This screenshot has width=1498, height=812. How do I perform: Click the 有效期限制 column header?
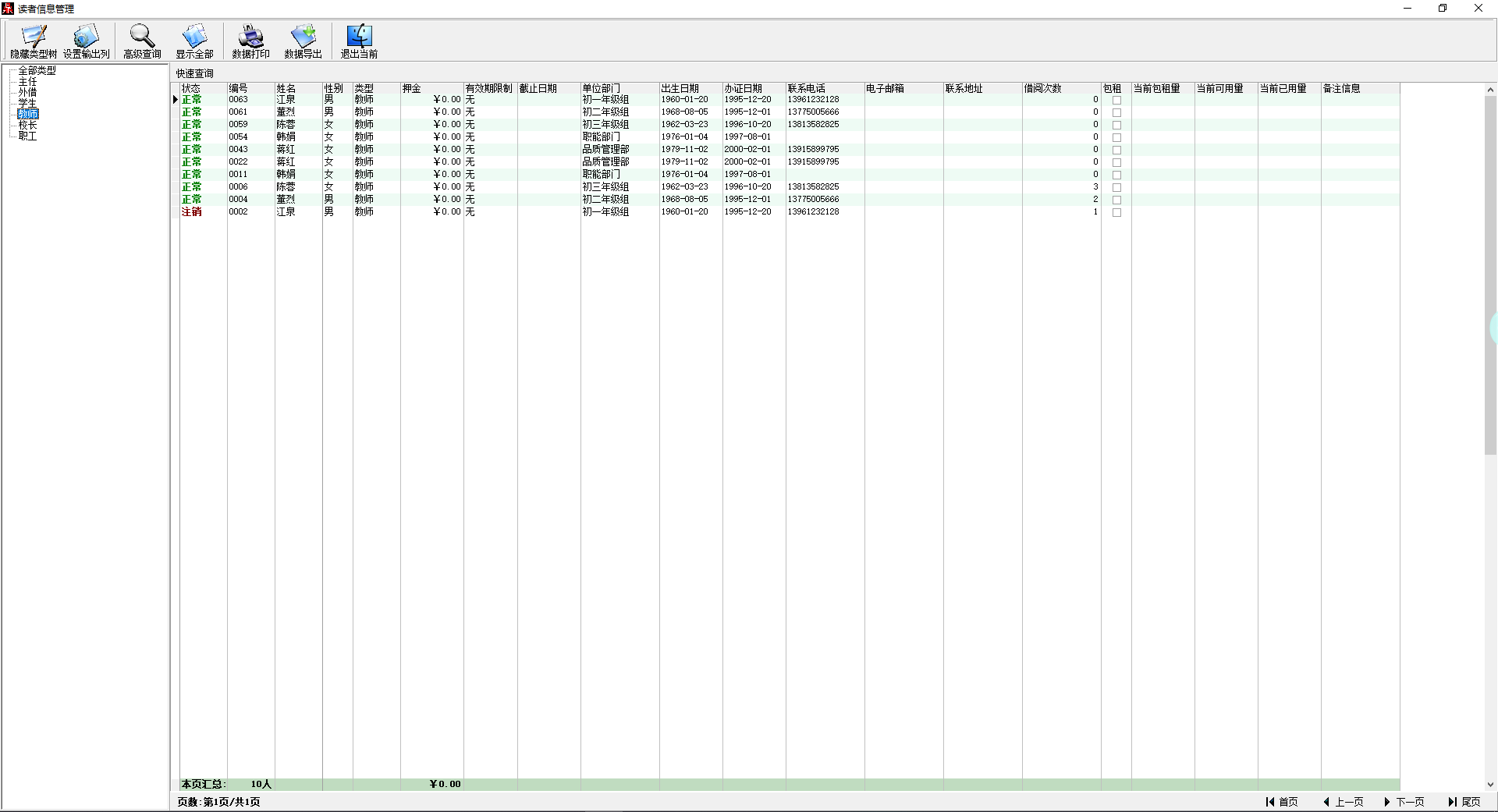point(490,88)
